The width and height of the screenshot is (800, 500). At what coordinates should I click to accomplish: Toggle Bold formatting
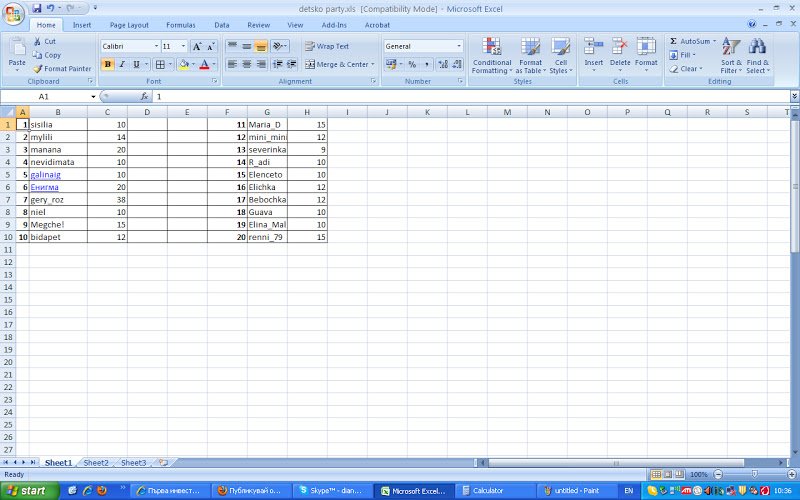[108, 64]
